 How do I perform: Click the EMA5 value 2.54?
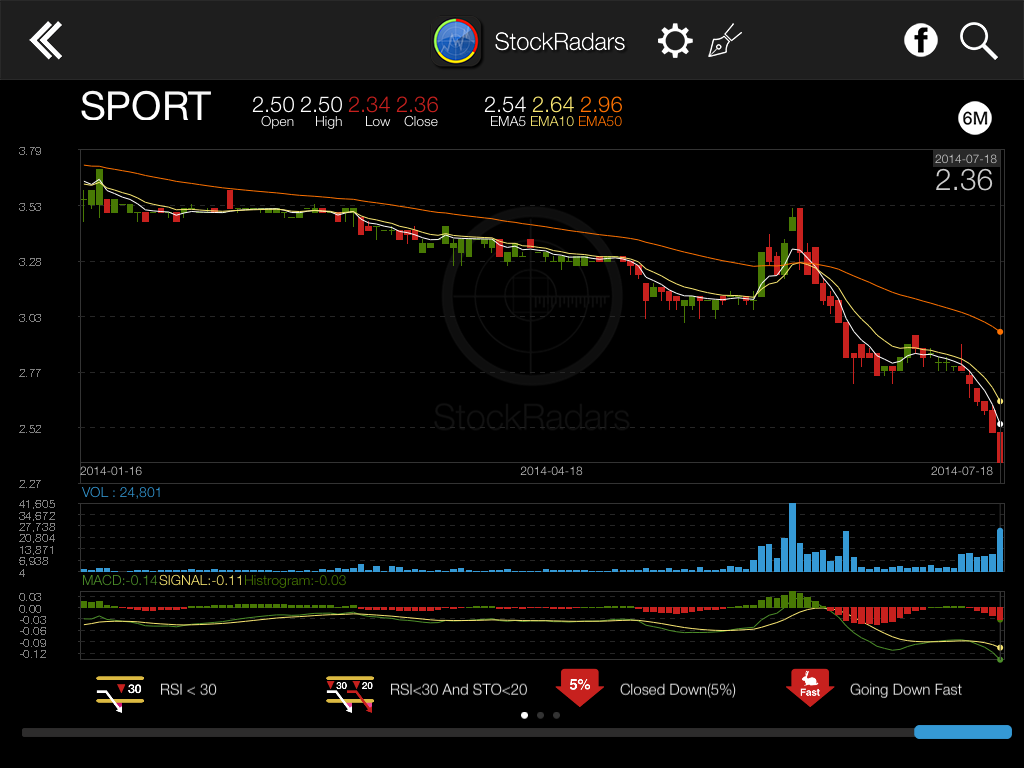click(505, 104)
